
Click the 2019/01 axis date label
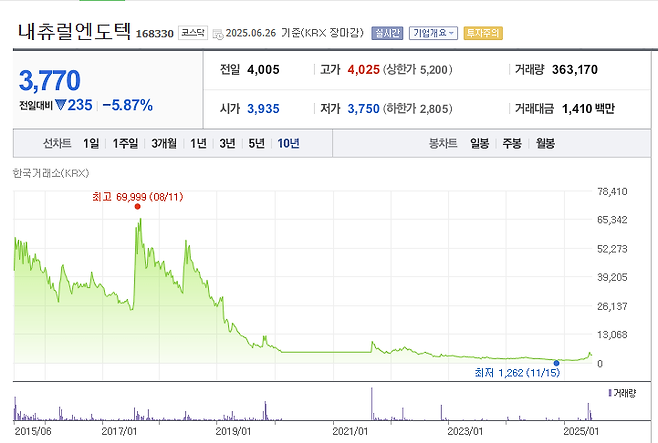[x=233, y=431]
